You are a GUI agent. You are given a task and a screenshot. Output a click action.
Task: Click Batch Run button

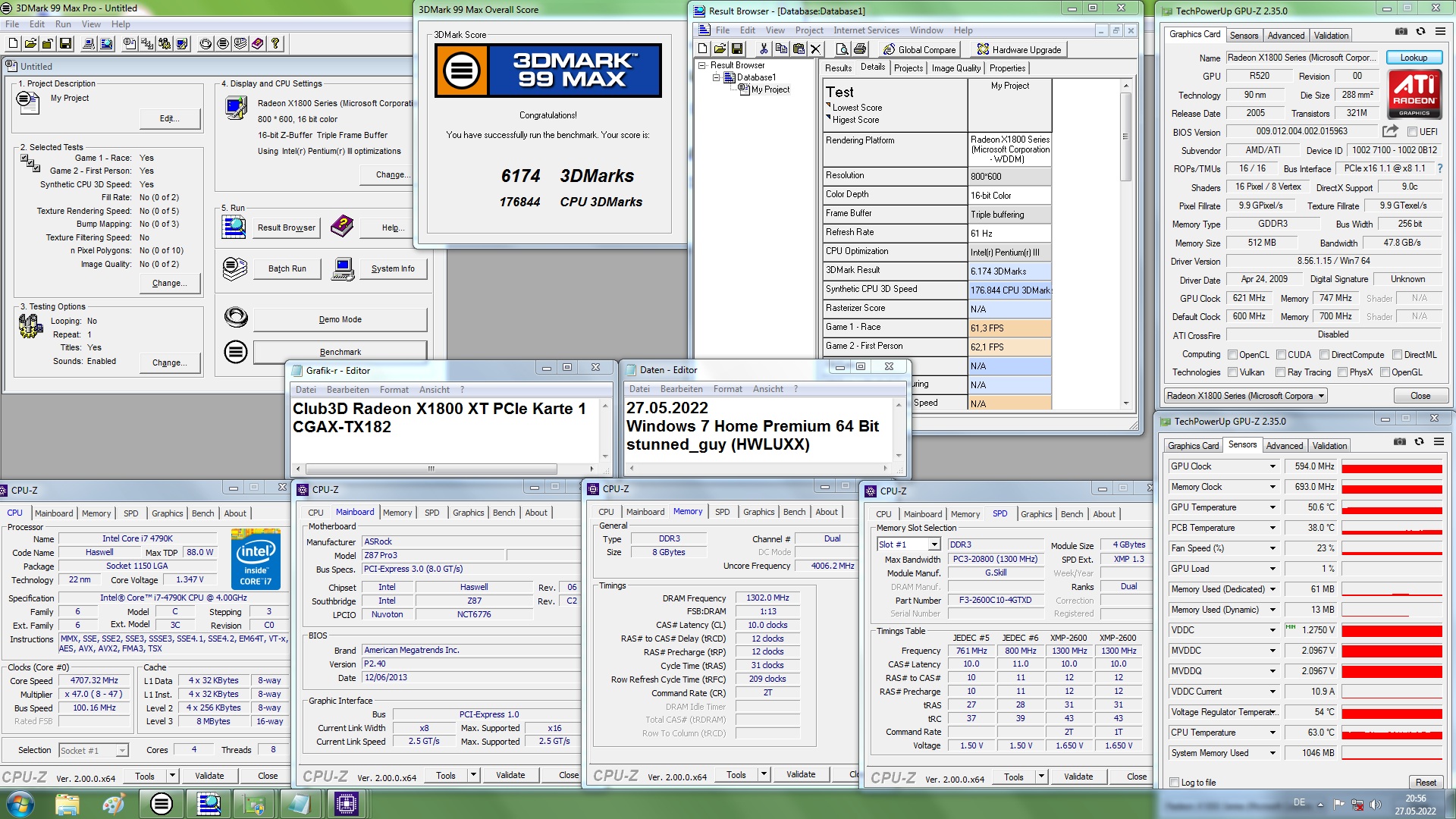tap(287, 268)
